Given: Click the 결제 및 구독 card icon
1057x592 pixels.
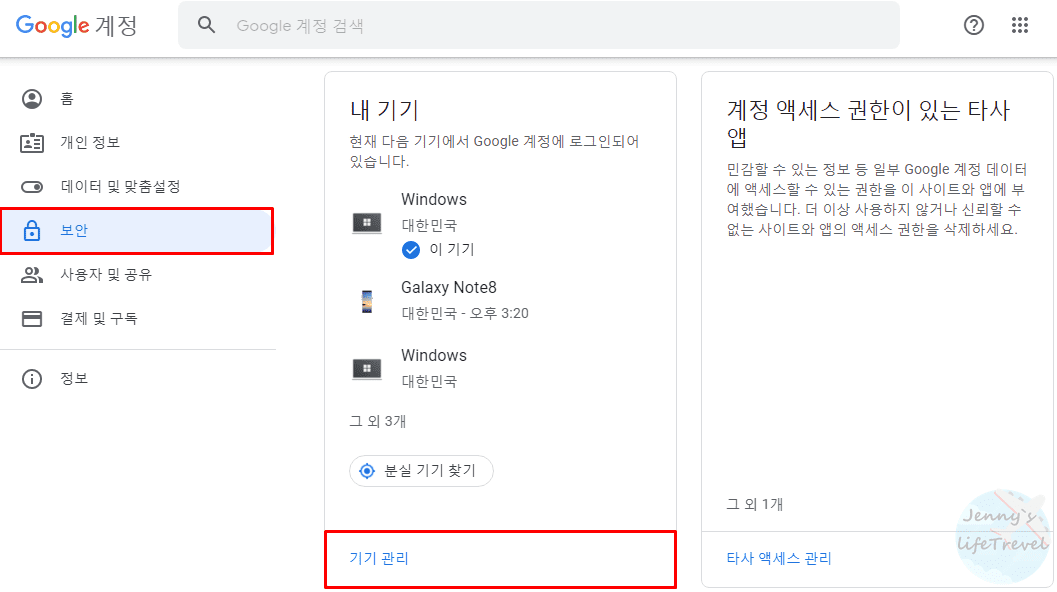Looking at the screenshot, I should point(32,318).
